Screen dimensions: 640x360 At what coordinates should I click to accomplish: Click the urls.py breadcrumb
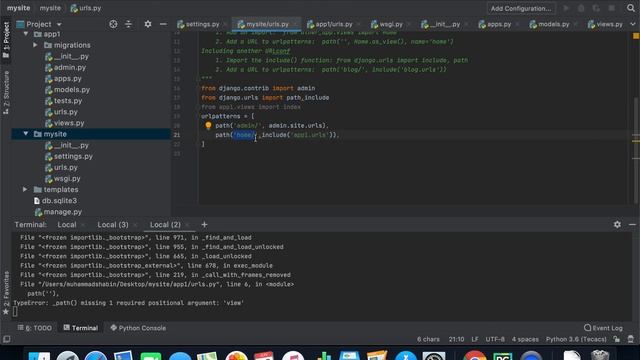click(86, 8)
